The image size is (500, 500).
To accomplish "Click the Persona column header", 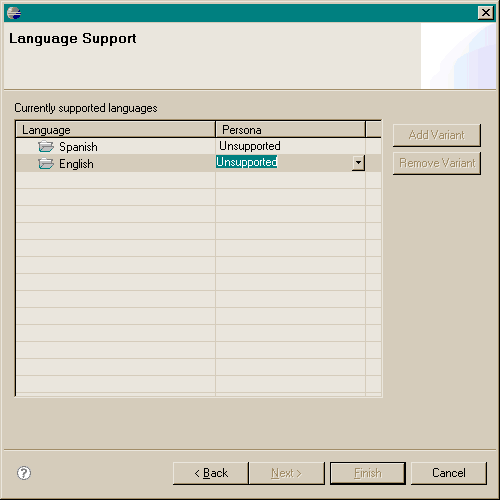I will [x=290, y=129].
